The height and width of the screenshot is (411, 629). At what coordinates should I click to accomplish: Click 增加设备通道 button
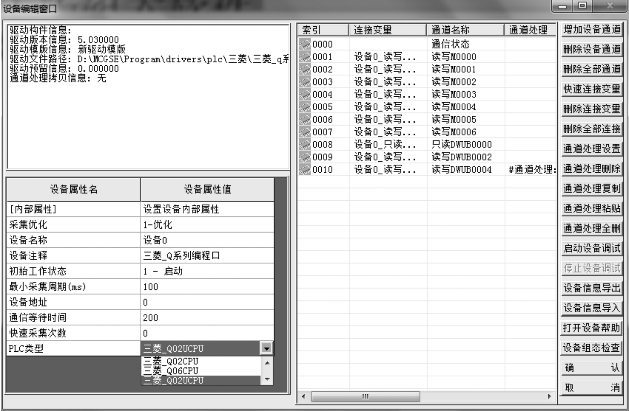tap(592, 29)
